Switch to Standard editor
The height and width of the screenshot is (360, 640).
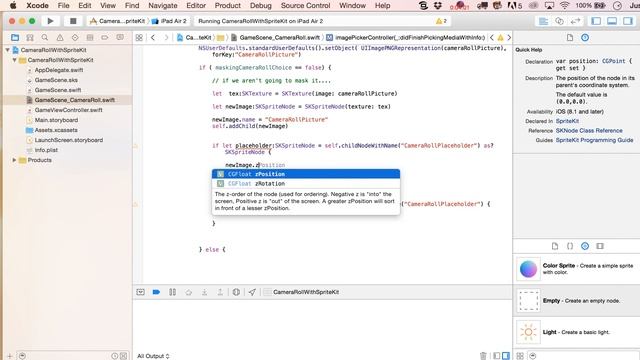543,21
